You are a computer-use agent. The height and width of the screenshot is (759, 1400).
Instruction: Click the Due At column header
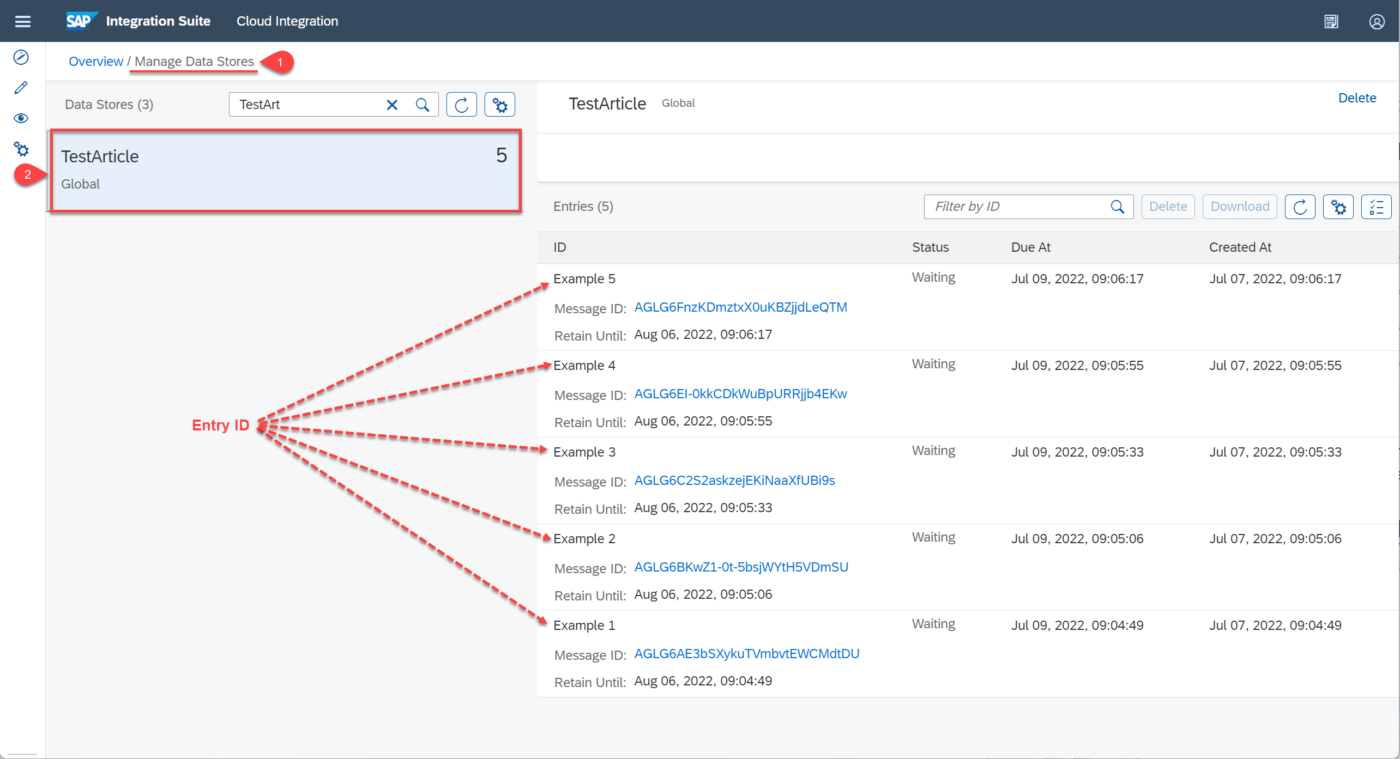(1031, 247)
